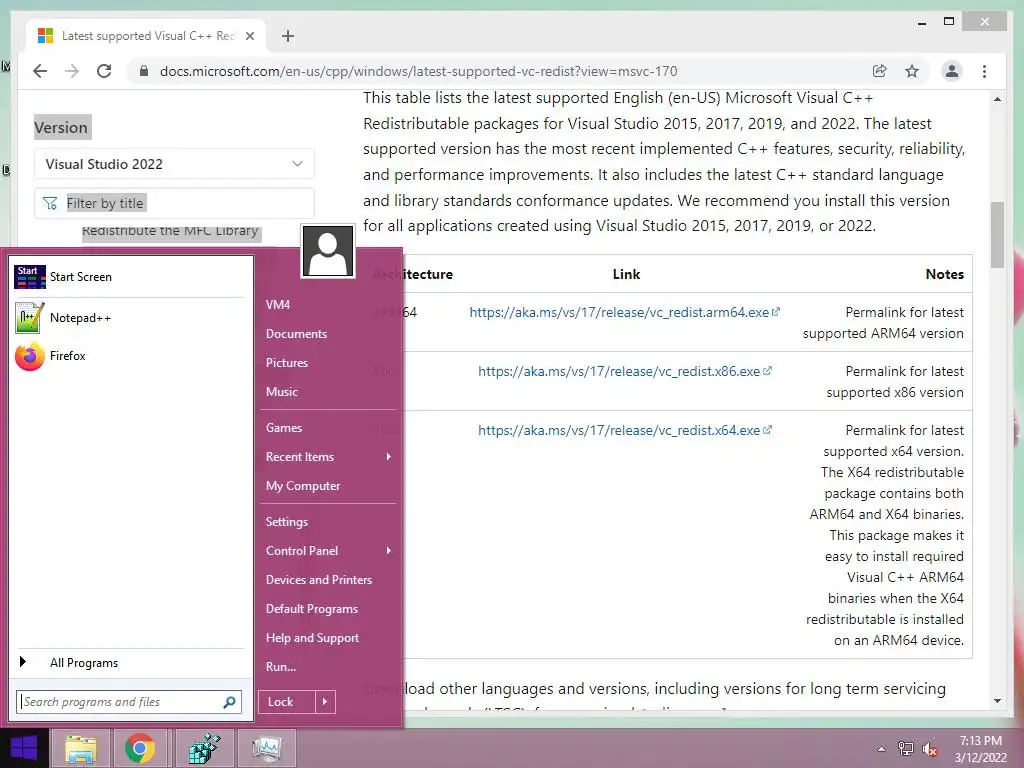Open Music from start menu

[281, 392]
